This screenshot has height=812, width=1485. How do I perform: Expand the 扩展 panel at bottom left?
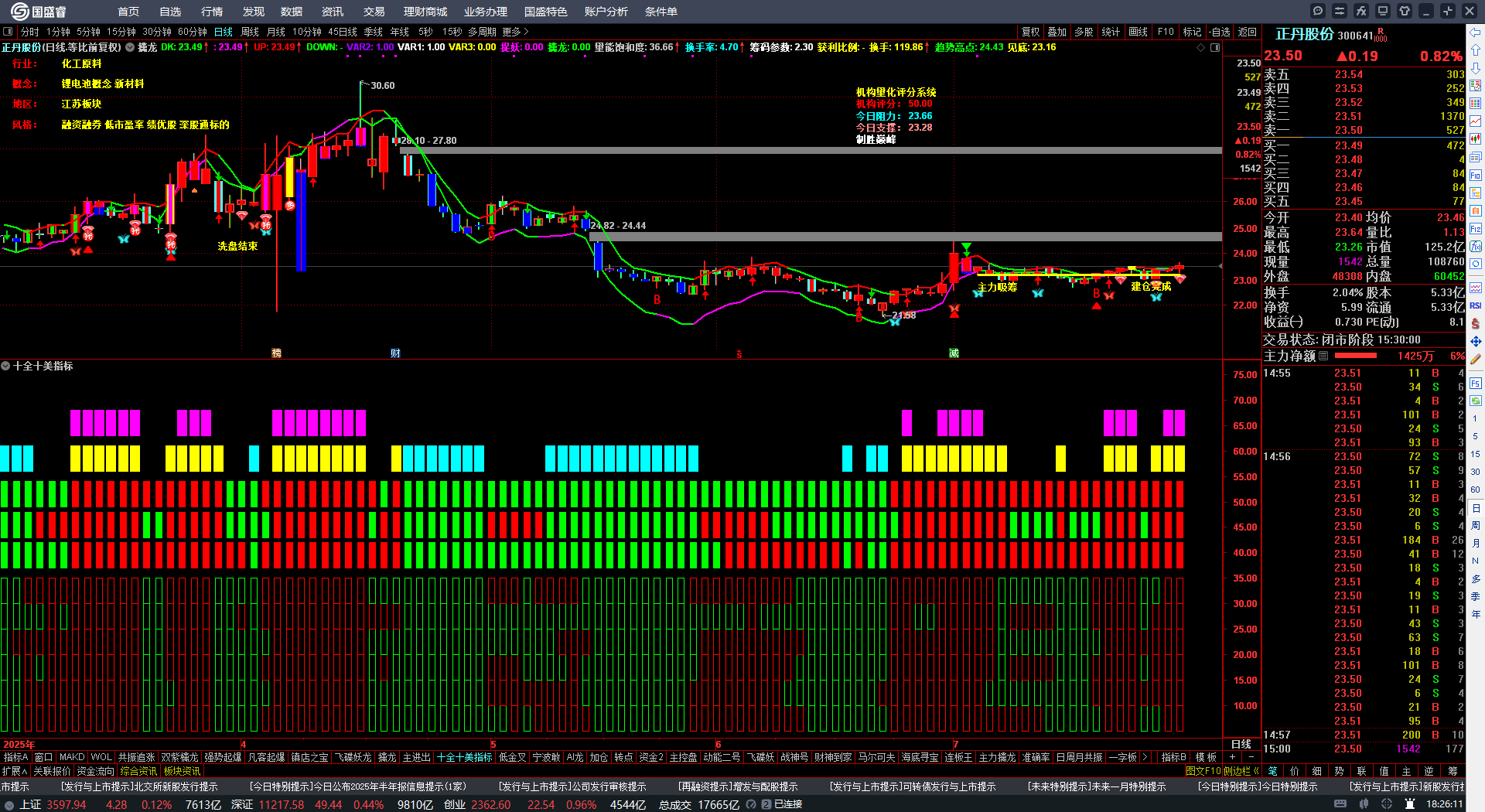15,771
